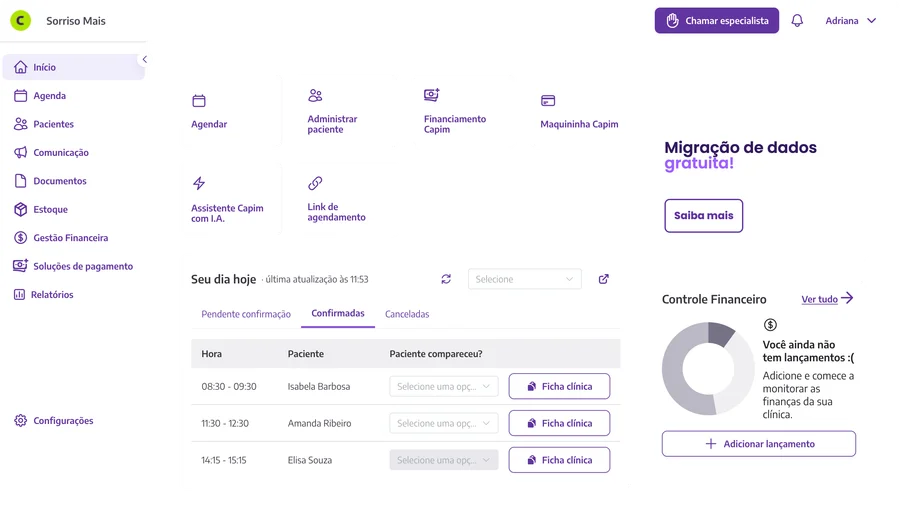Open Soluções de pagamento in sidebar
The width and height of the screenshot is (900, 512).
73,266
